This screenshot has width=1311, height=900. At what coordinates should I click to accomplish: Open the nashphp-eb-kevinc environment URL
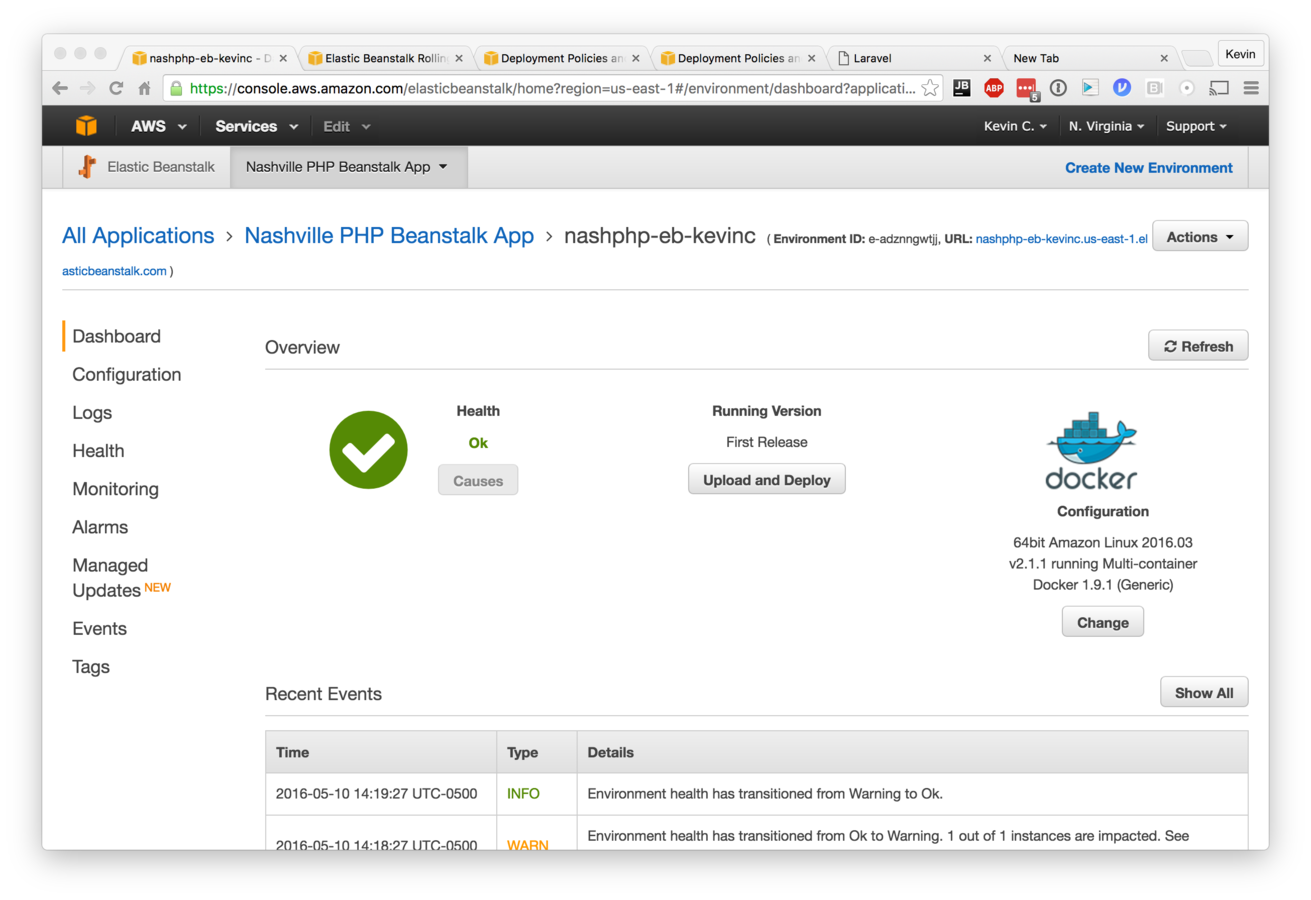pos(1061,239)
